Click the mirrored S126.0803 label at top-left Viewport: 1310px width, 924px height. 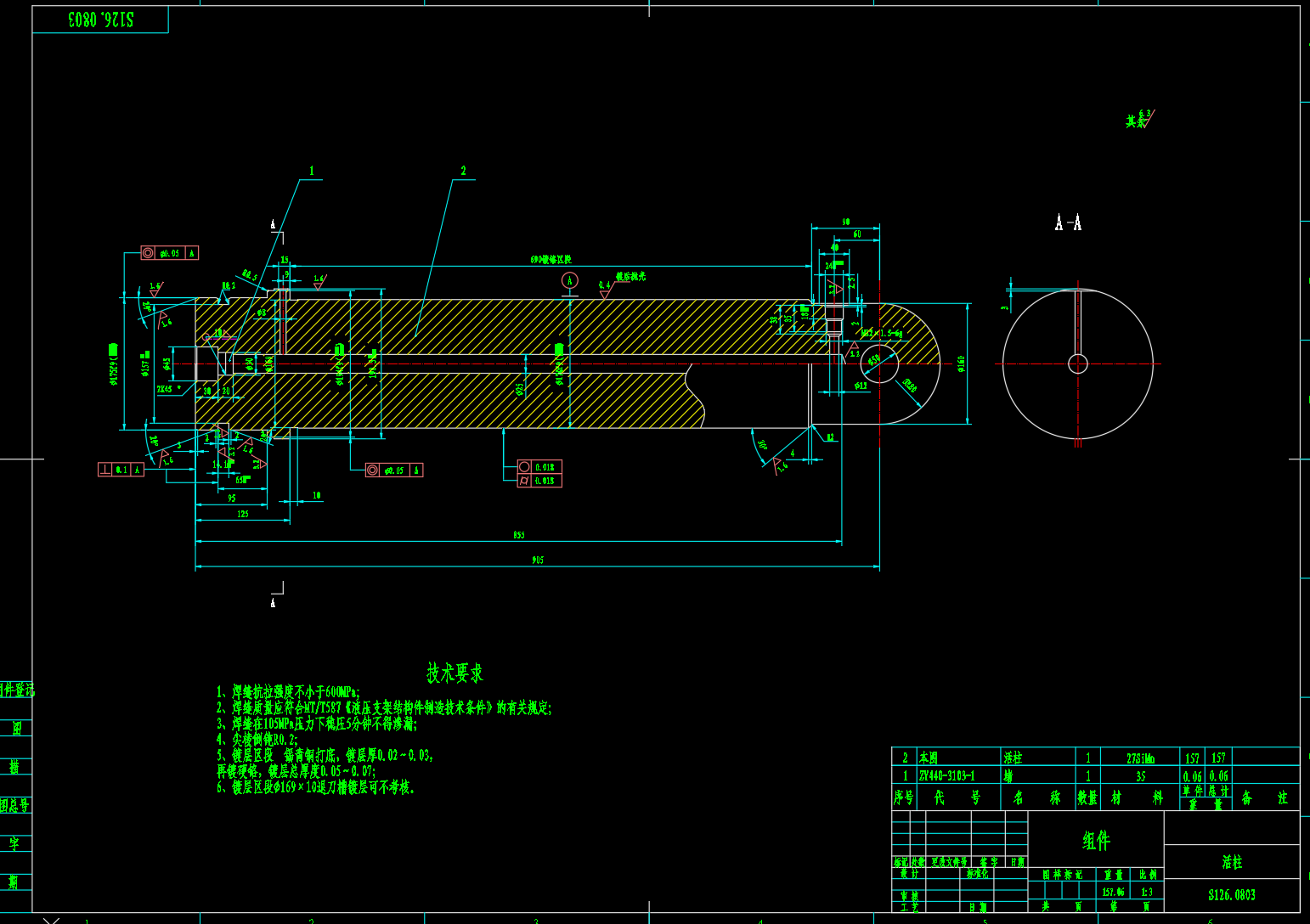pyautogui.click(x=100, y=20)
